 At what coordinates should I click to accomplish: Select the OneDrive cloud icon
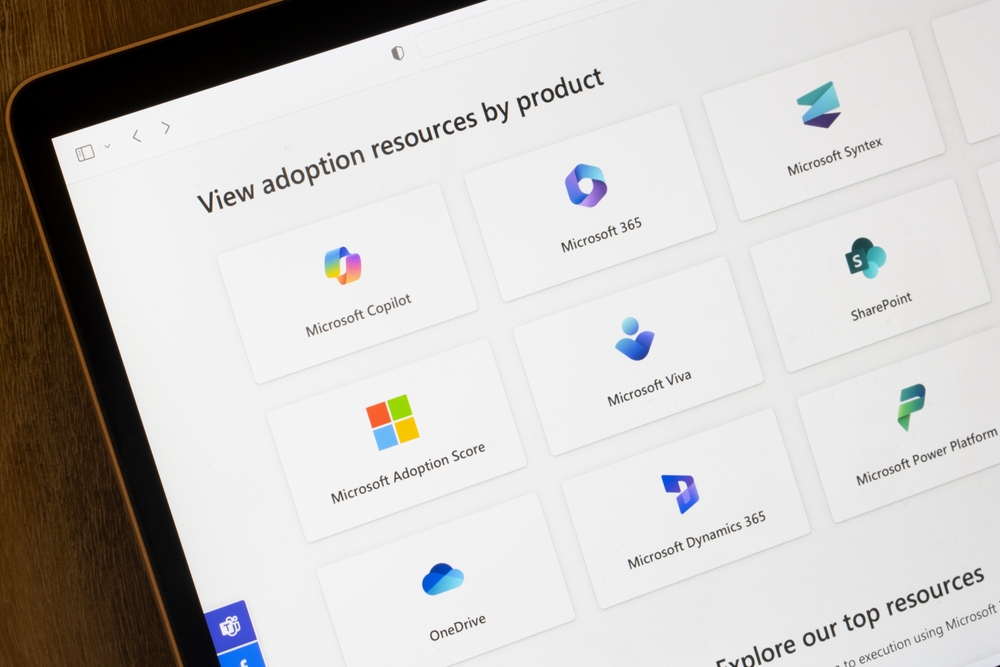point(440,581)
